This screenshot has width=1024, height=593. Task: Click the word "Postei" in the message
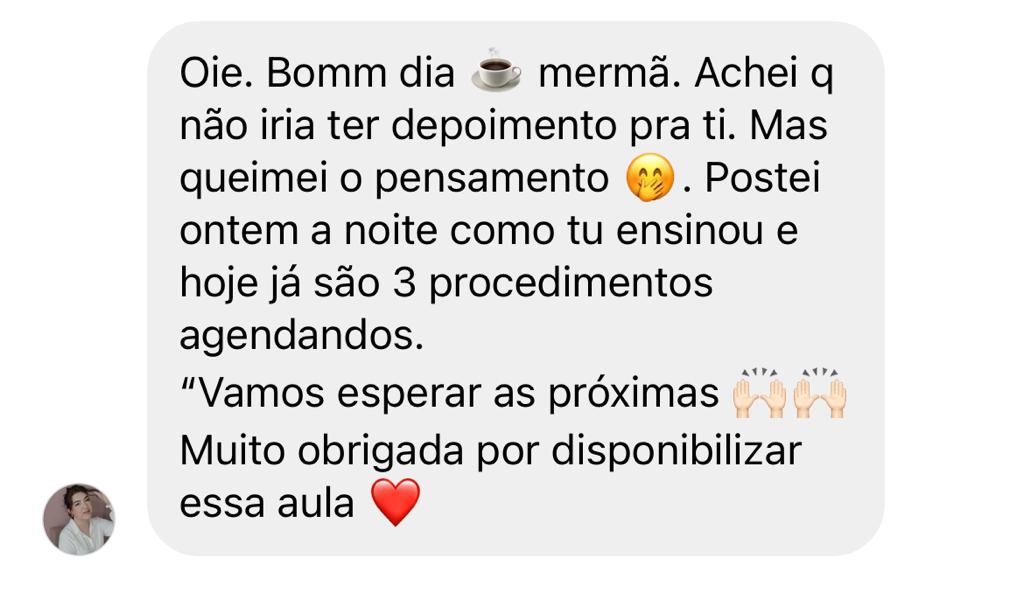click(762, 178)
